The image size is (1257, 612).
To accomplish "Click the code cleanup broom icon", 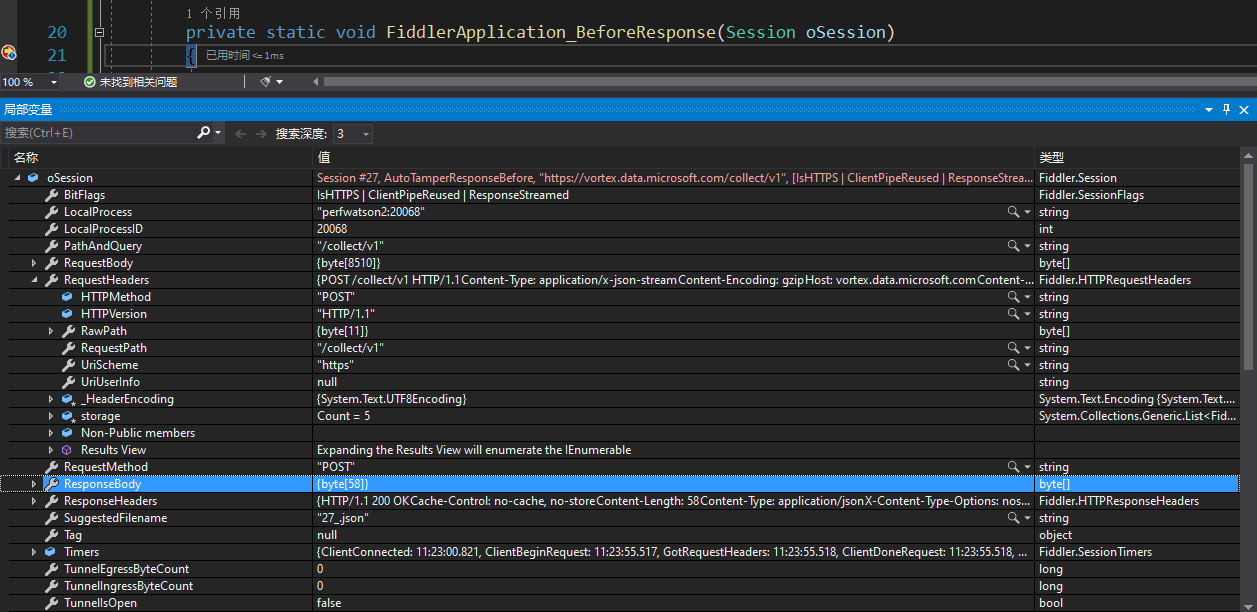I will pos(266,82).
